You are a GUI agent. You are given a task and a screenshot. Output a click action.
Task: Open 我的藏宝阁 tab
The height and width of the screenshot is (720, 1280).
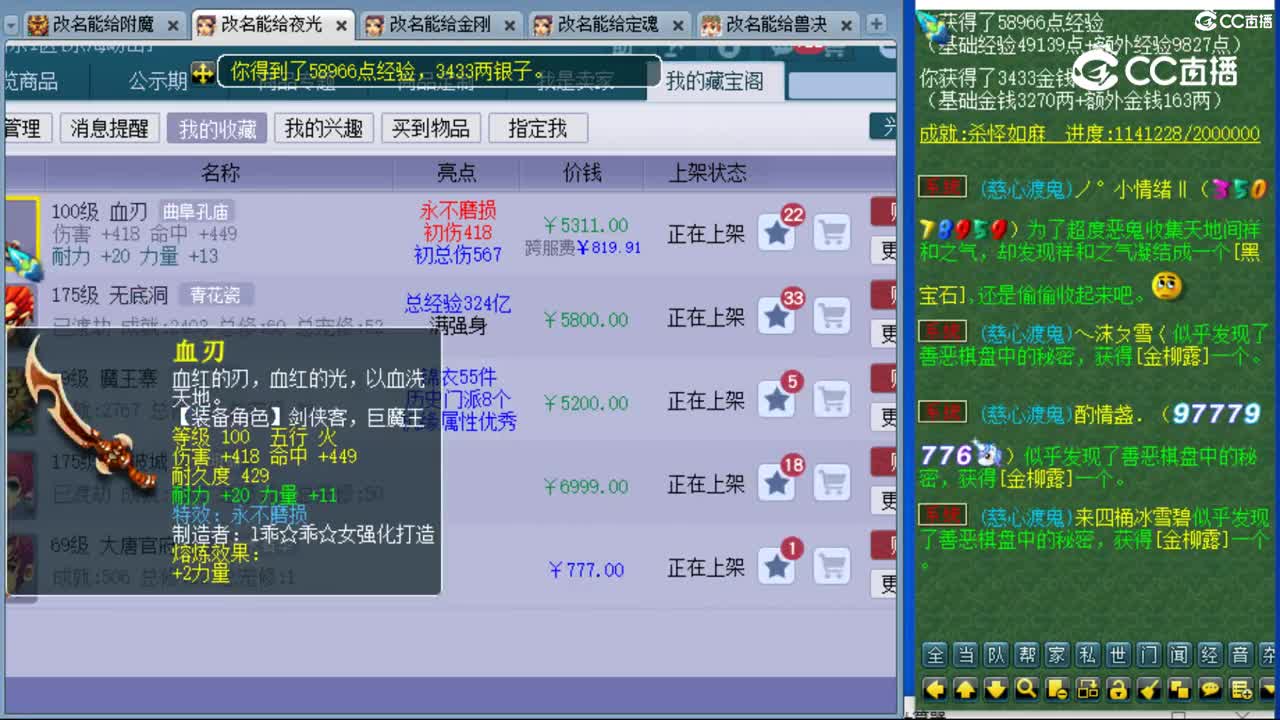coord(715,81)
